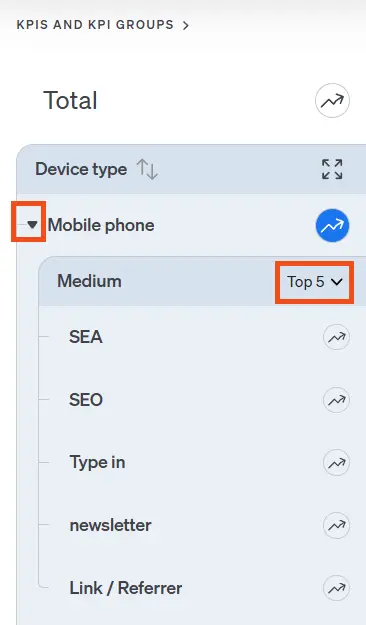Sort by Device type using arrows icon

[147, 169]
